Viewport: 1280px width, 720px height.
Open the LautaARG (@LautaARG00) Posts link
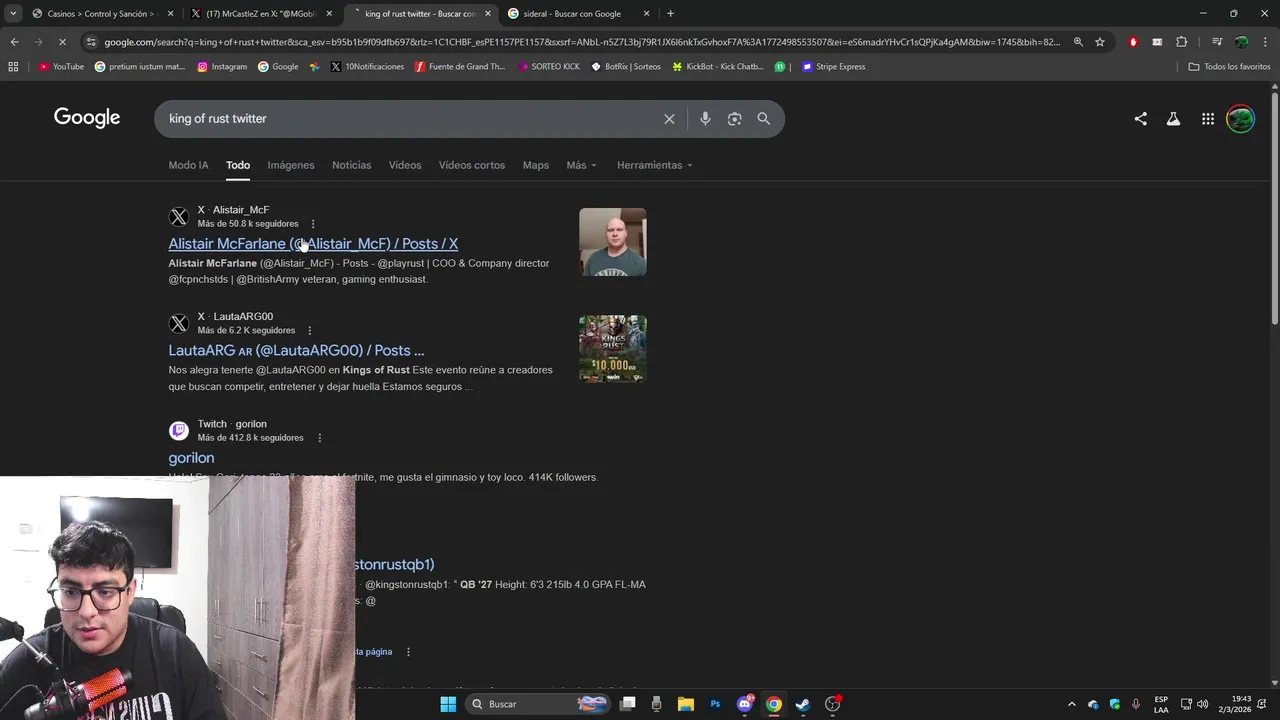click(296, 351)
